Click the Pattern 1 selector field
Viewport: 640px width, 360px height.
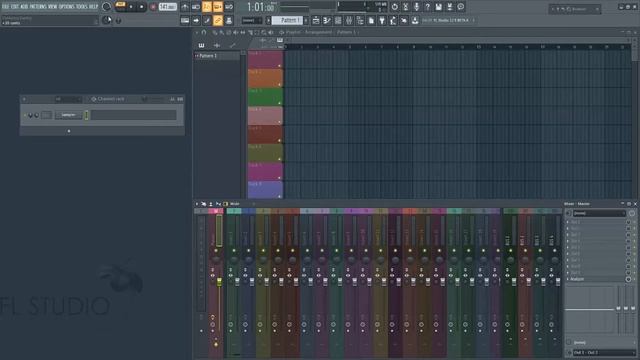point(287,20)
